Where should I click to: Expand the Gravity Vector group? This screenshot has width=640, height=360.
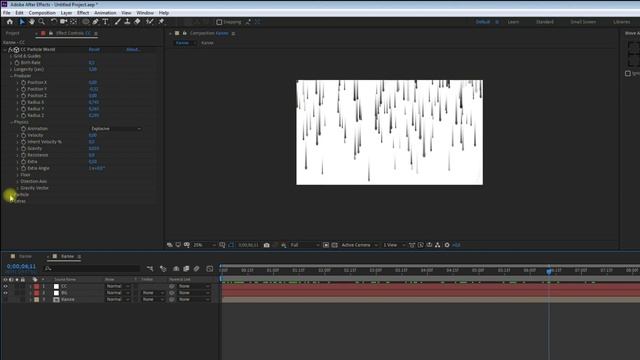point(18,188)
